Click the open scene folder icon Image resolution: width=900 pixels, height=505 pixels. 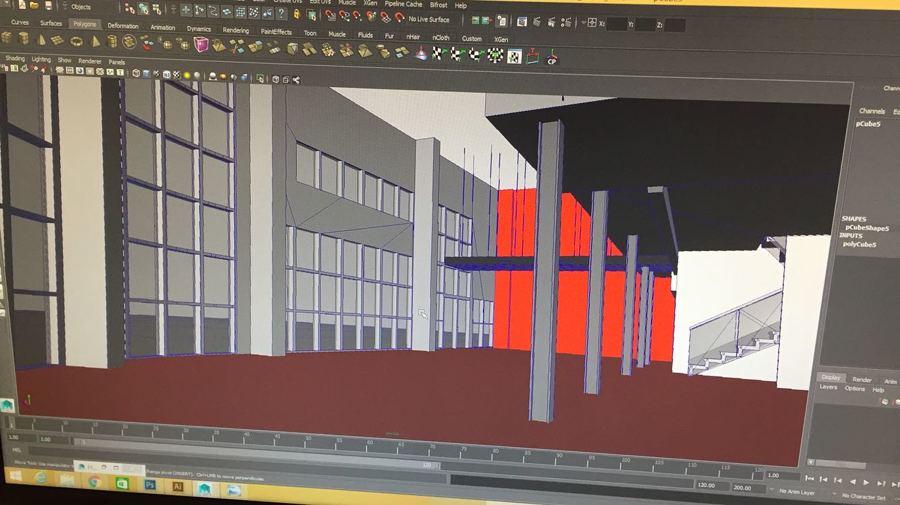(34, 5)
